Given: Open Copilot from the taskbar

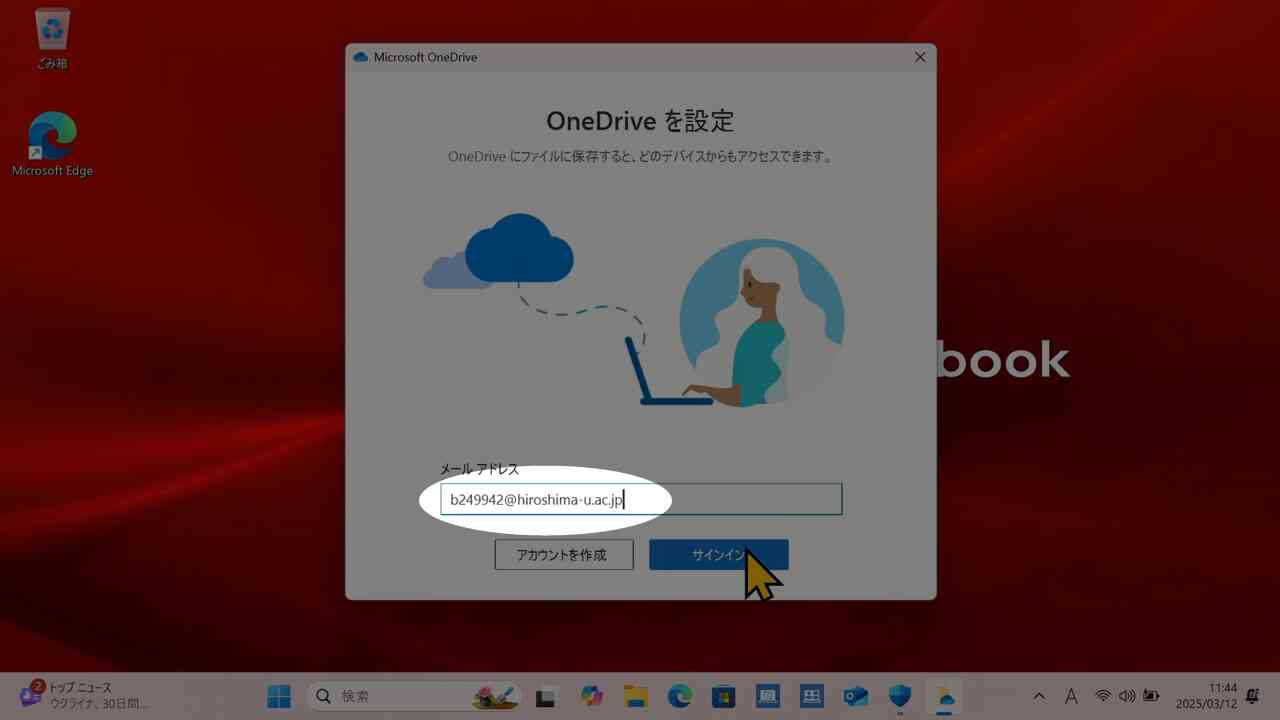Looking at the screenshot, I should (x=592, y=695).
